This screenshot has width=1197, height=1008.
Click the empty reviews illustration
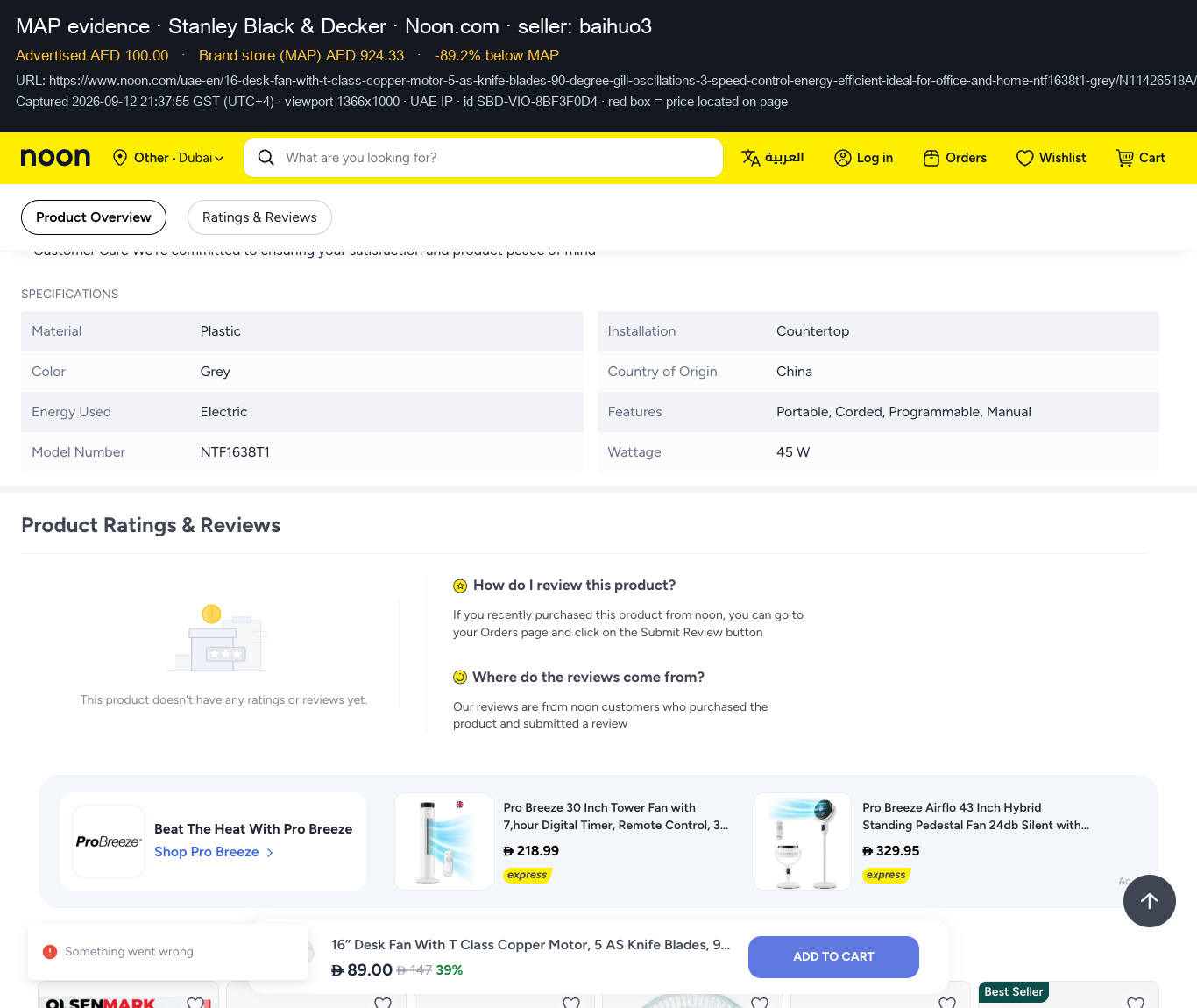point(217,638)
